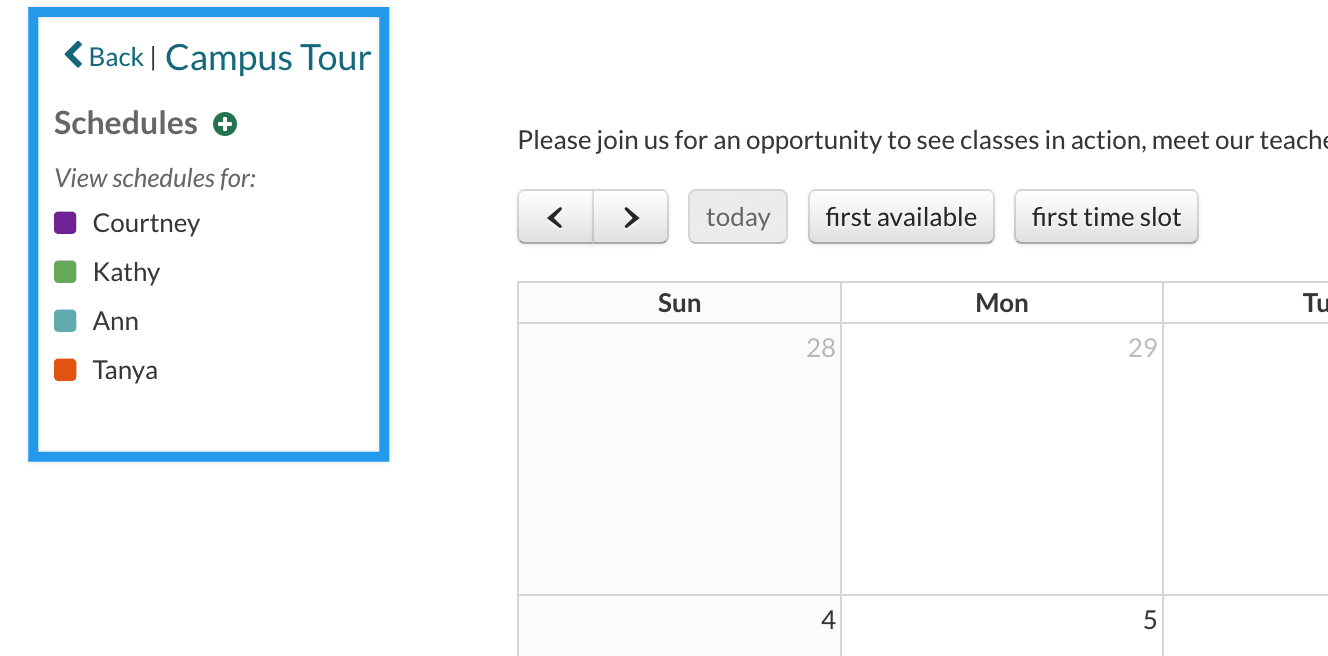Image resolution: width=1328 pixels, height=656 pixels.
Task: Add a new schedule with plus icon
Action: 225,124
